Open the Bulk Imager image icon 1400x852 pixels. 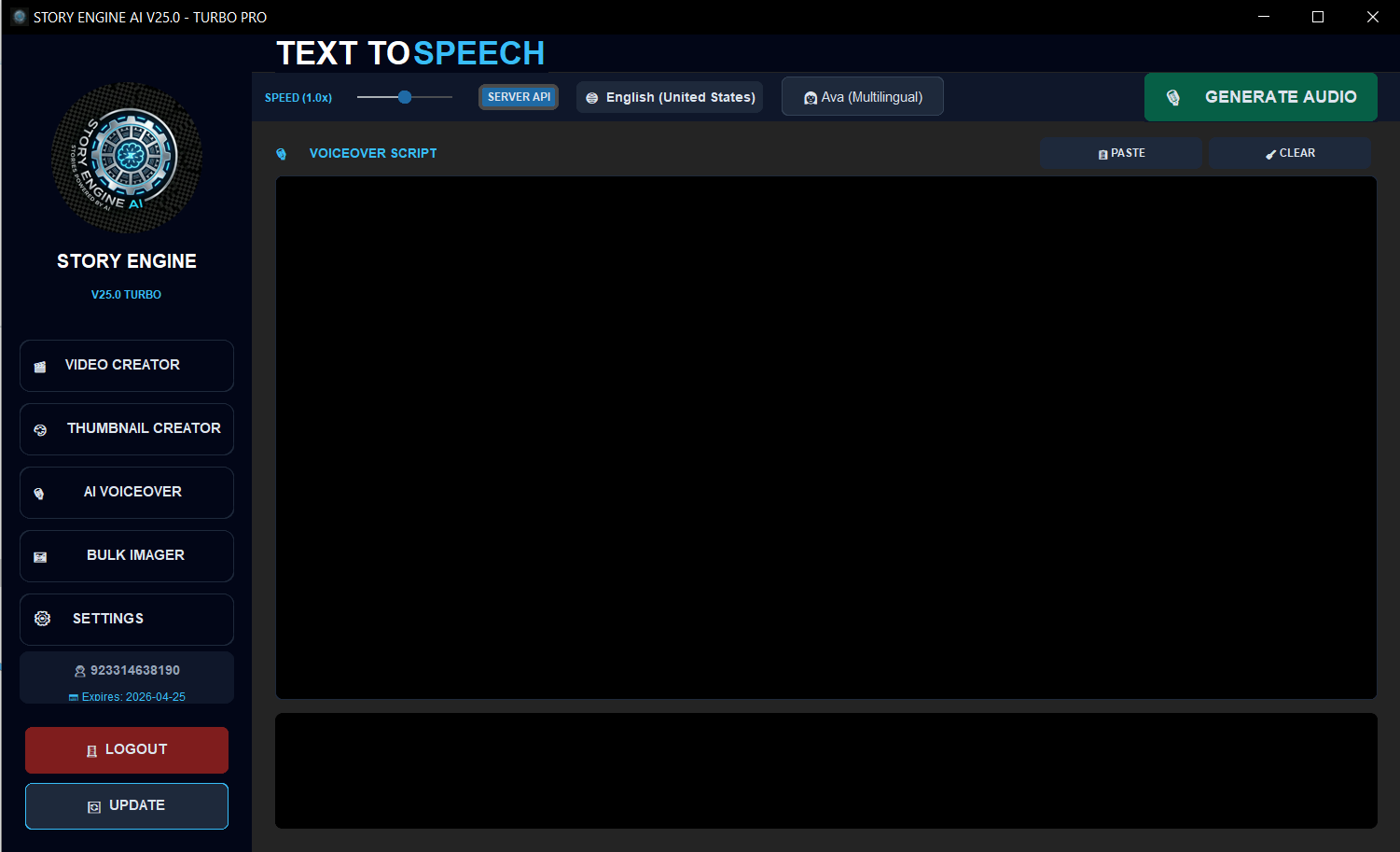click(x=40, y=556)
